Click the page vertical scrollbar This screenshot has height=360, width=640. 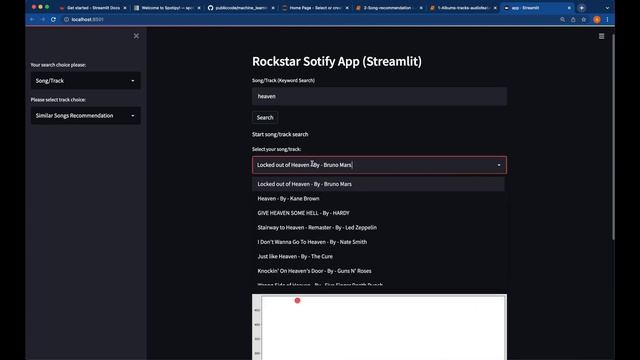613,137
